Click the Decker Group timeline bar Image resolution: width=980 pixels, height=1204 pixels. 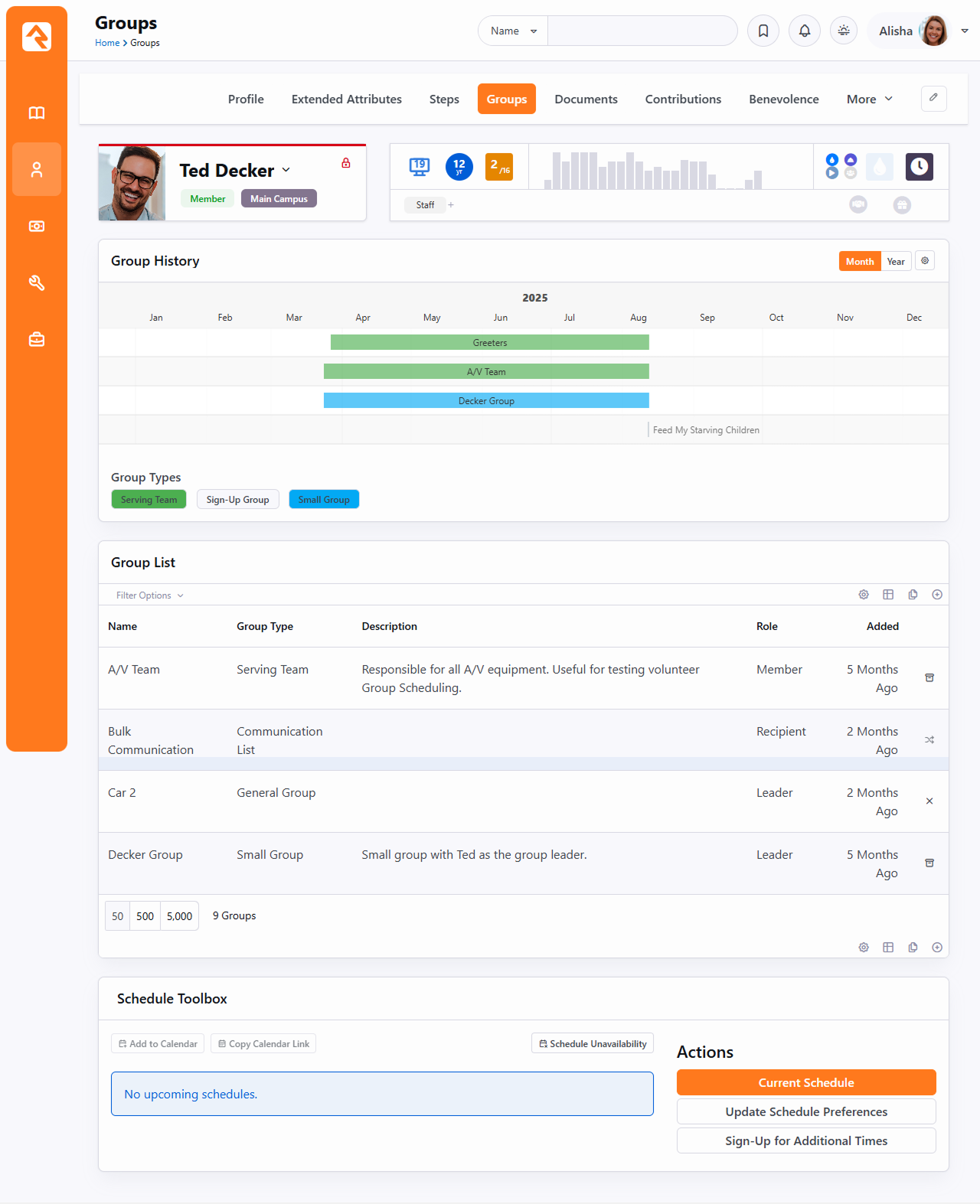point(486,401)
